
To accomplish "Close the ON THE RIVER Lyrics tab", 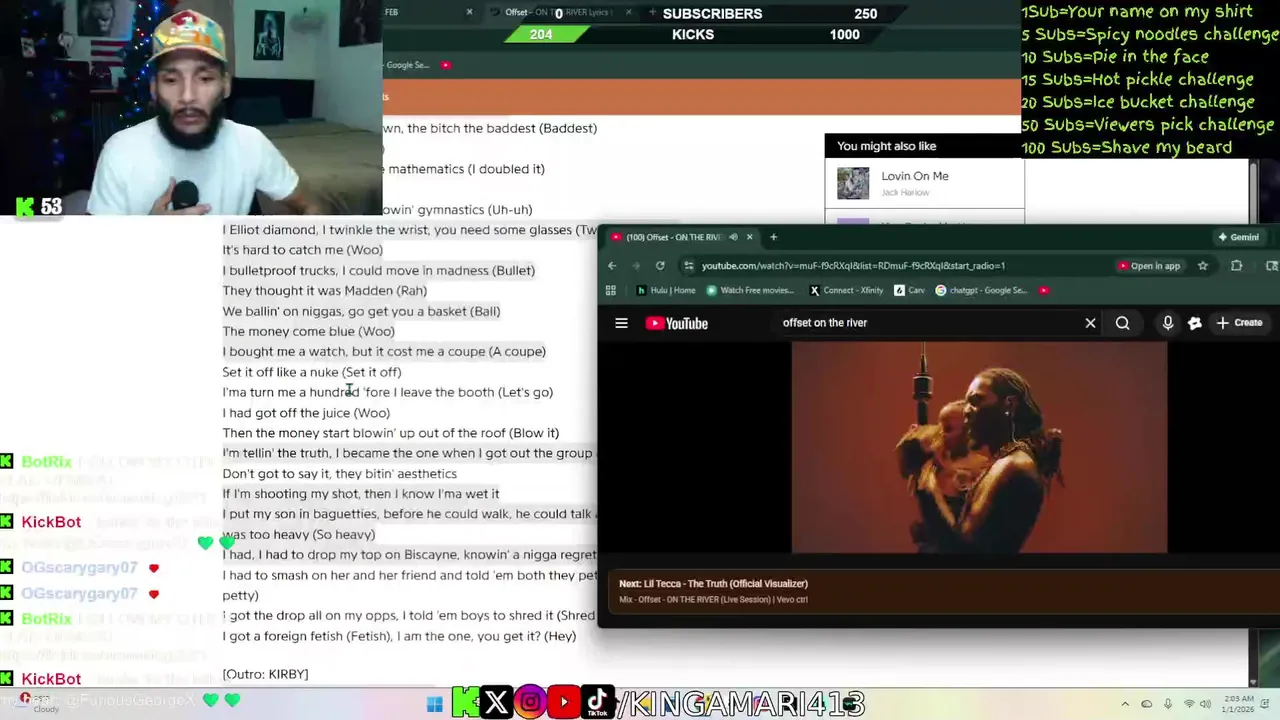I will coord(628,12).
